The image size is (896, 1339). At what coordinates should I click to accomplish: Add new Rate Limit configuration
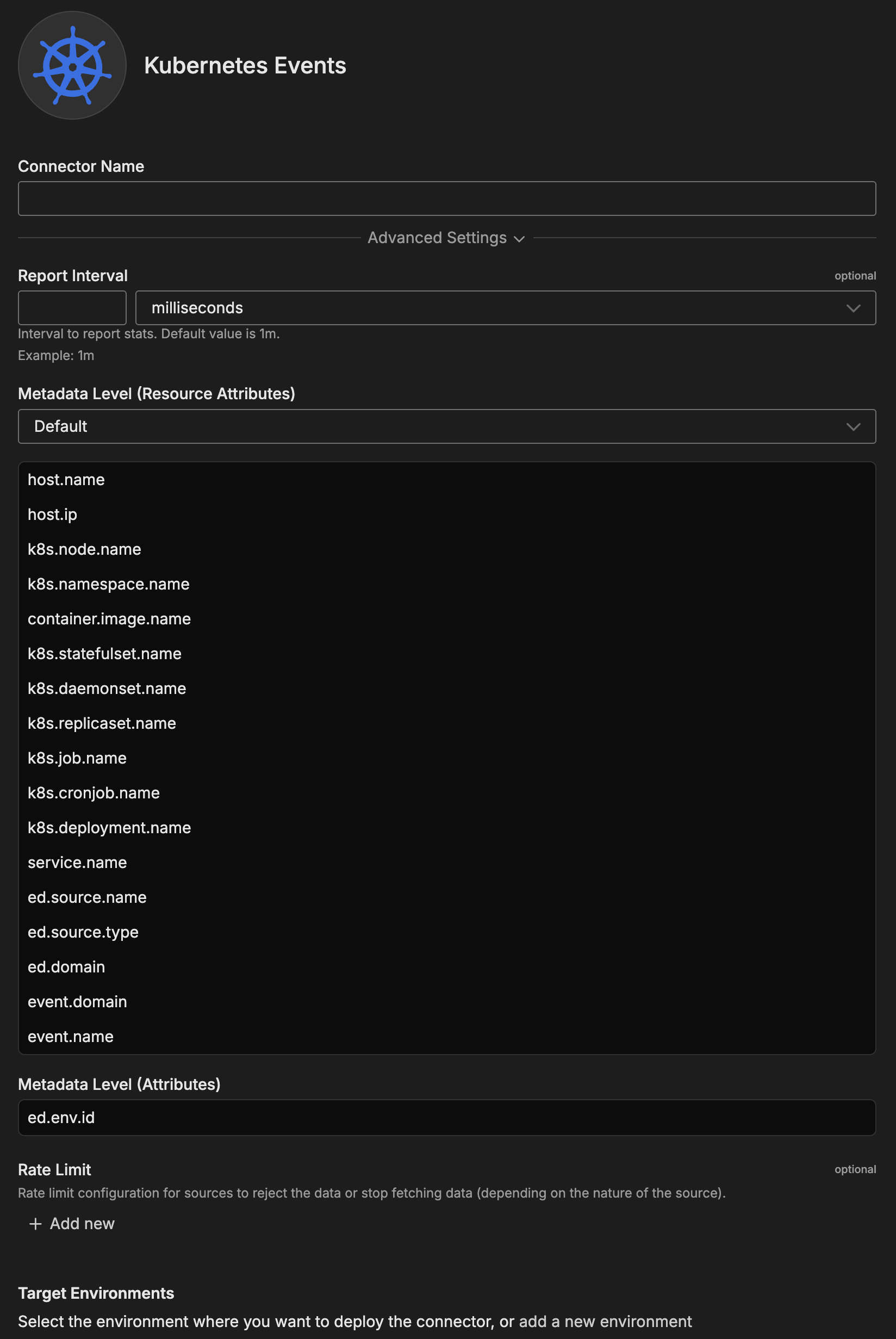82,1224
